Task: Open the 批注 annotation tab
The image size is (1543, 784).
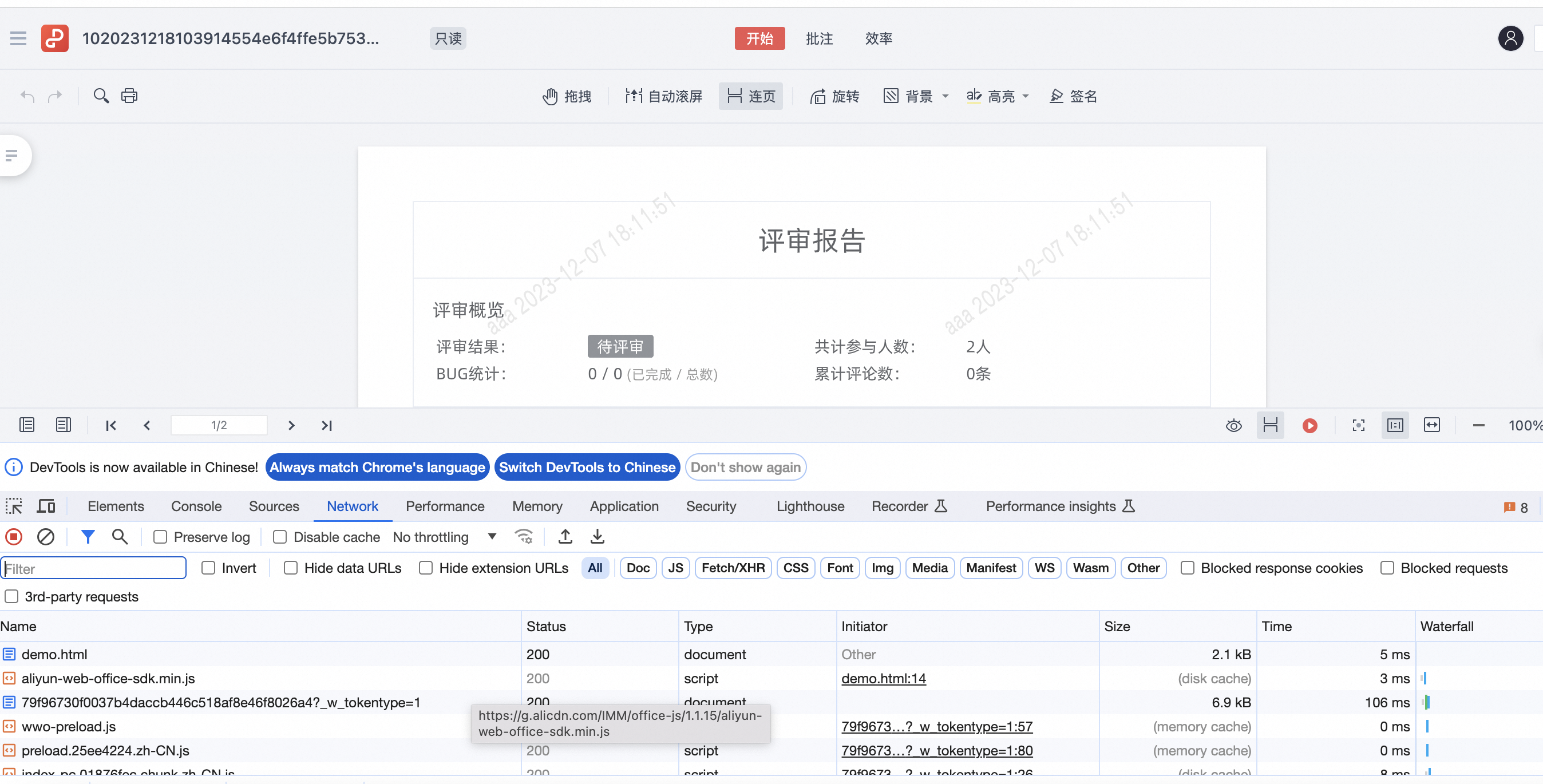Action: point(819,38)
